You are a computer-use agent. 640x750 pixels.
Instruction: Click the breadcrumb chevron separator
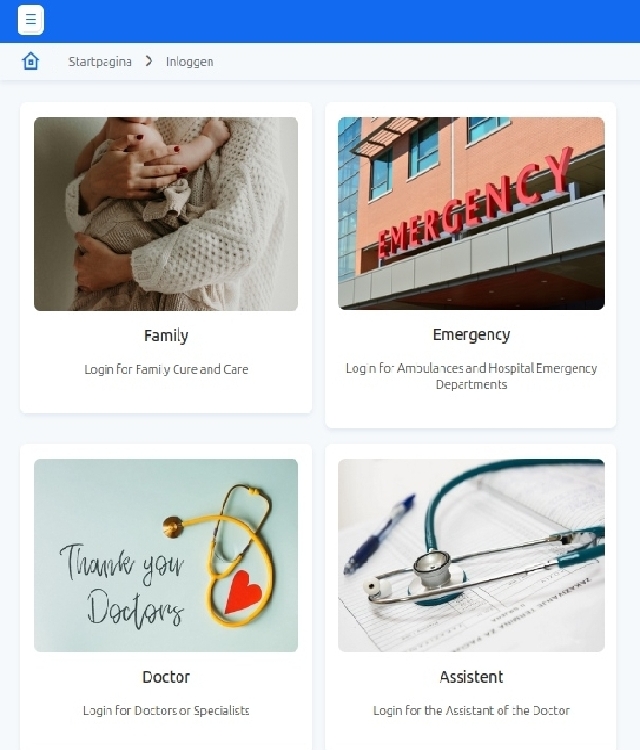pyautogui.click(x=149, y=61)
